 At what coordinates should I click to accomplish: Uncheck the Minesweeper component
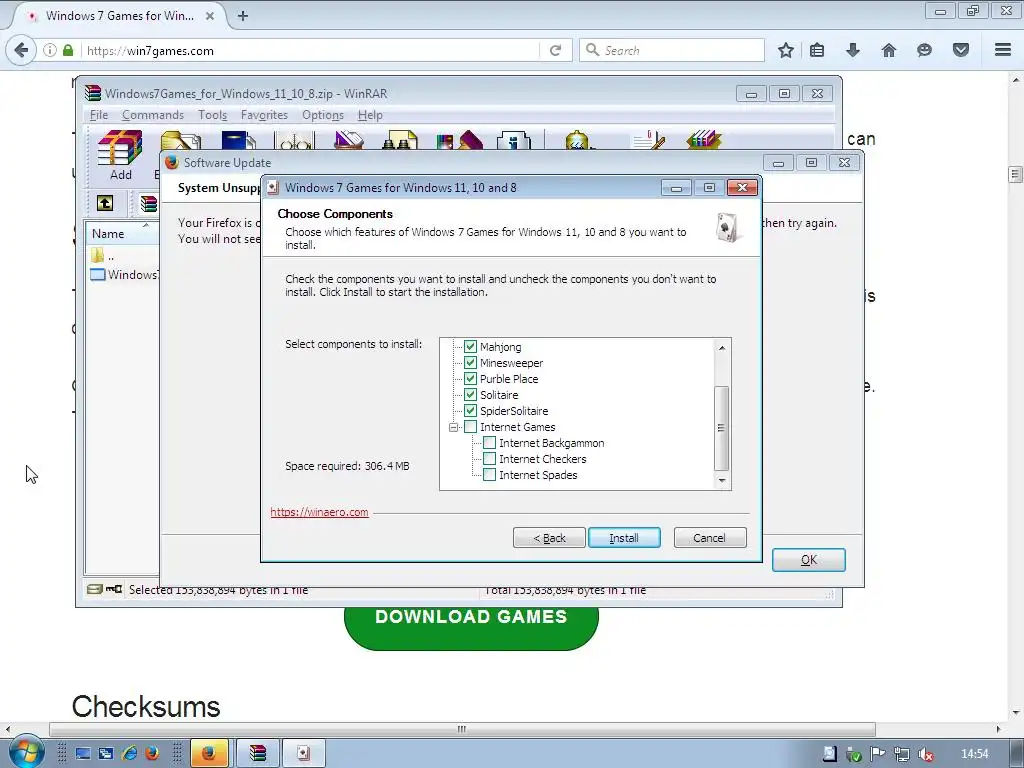click(x=470, y=362)
